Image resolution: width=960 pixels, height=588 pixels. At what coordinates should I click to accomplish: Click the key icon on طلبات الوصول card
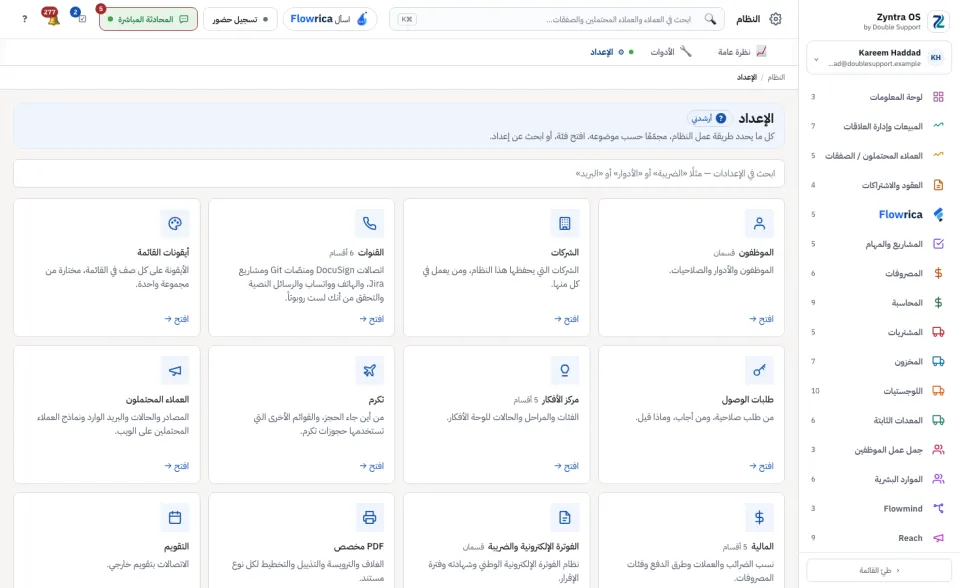[x=759, y=371]
